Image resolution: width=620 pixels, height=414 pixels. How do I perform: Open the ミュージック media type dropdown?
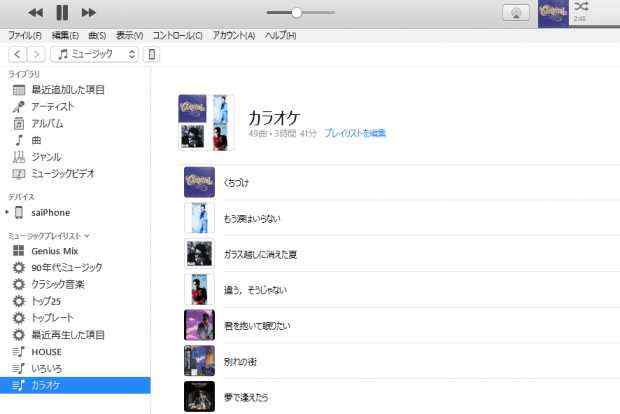pyautogui.click(x=95, y=54)
